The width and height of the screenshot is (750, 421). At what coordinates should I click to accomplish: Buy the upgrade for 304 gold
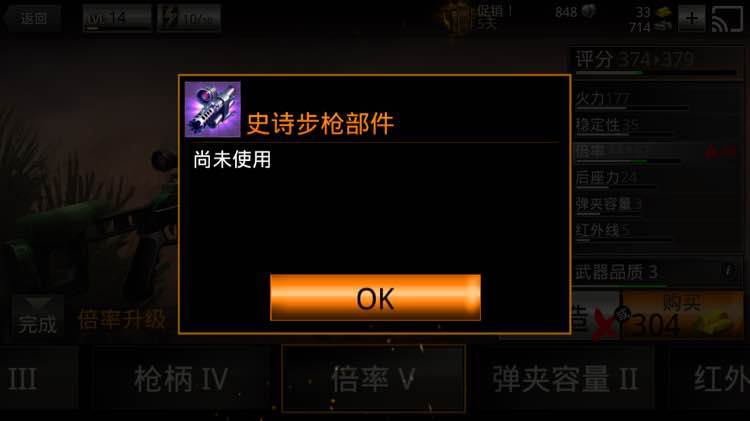[x=683, y=316]
